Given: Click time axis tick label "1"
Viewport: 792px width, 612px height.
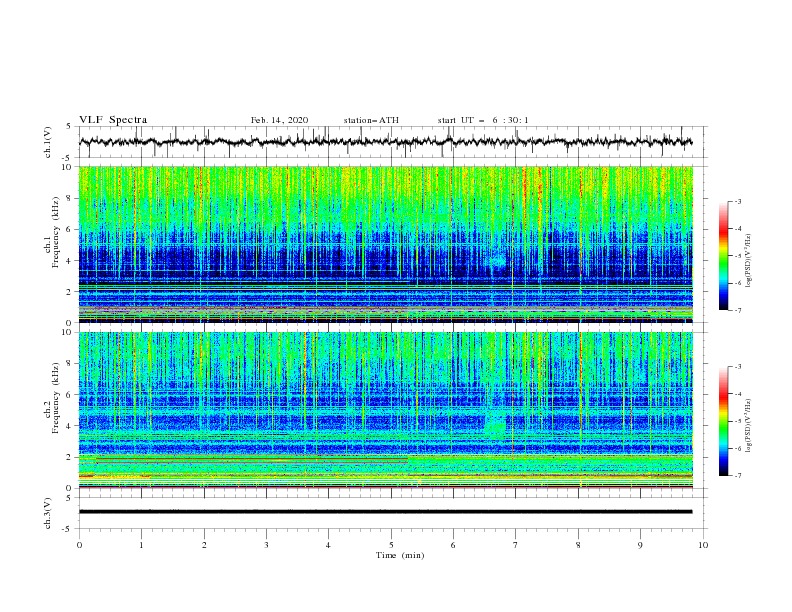Looking at the screenshot, I should pos(141,545).
